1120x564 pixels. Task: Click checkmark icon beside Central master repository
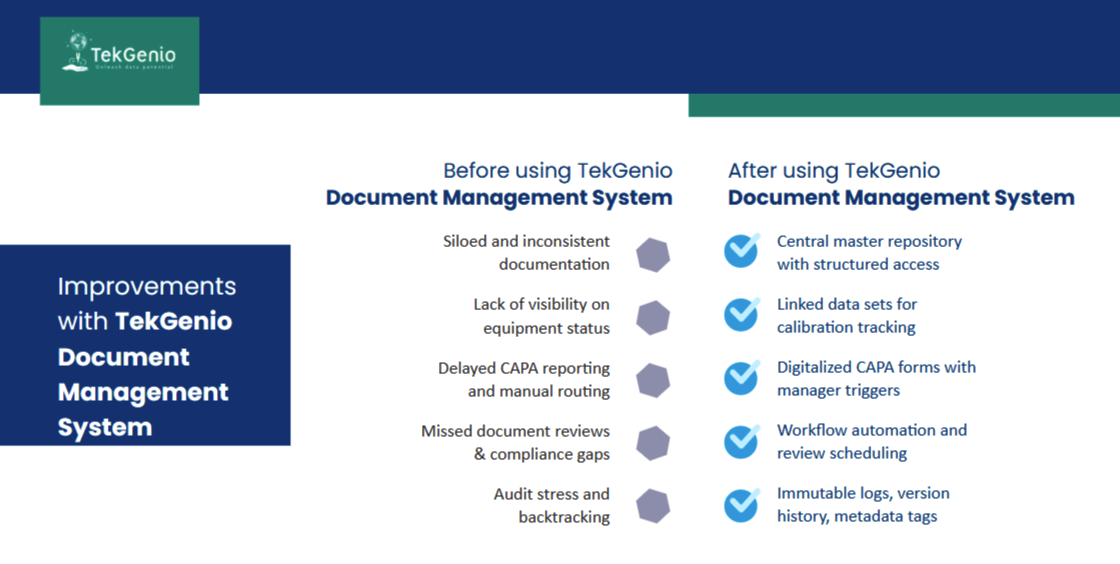[742, 251]
